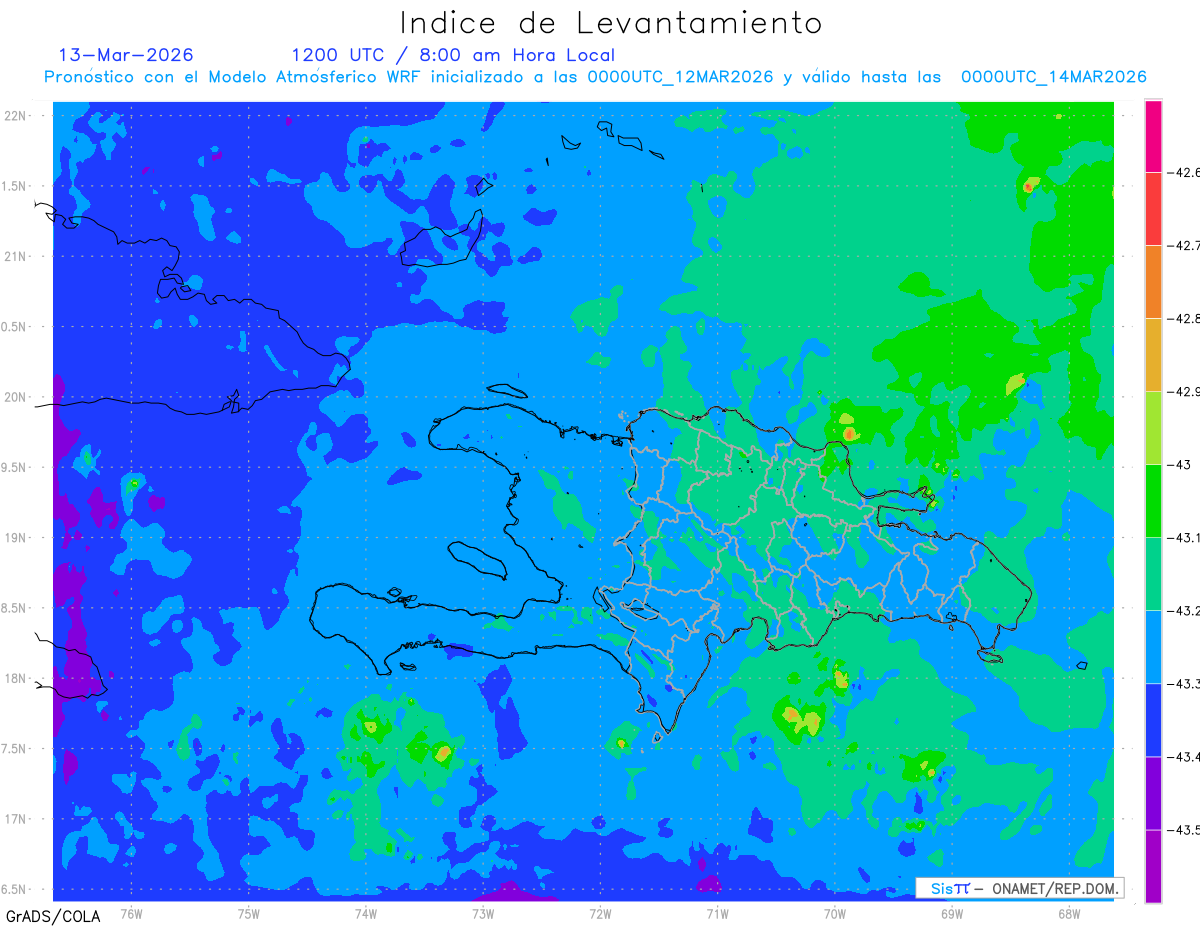Select the bright green swatch between -43 and -43.1
The width and height of the screenshot is (1200, 927).
click(x=1153, y=501)
